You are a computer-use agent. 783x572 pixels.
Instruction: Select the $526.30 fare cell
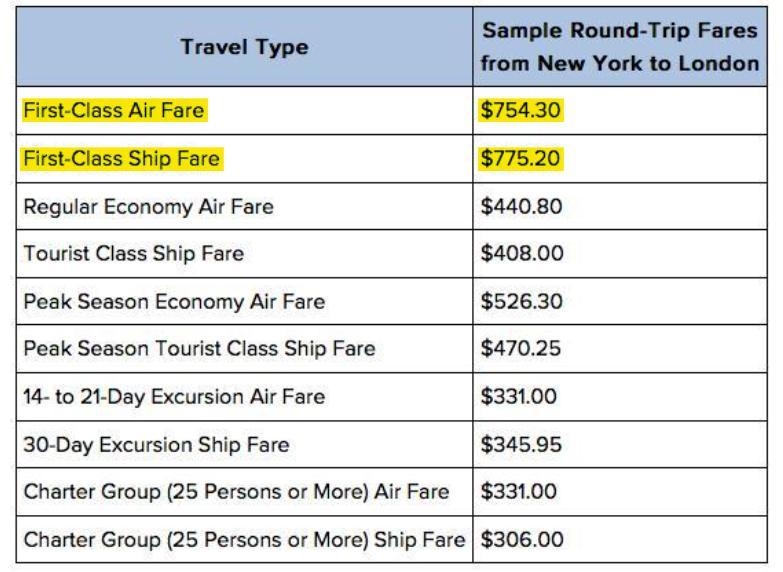620,302
